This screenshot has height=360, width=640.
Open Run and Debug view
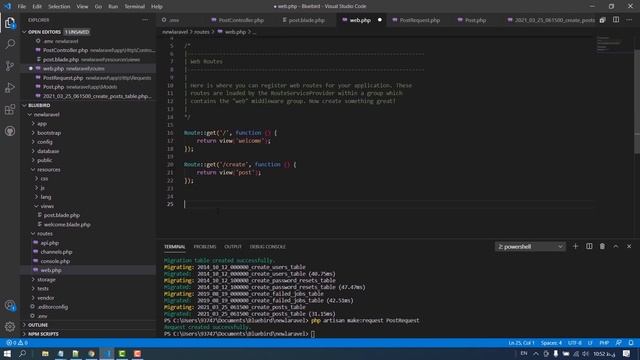coord(10,87)
